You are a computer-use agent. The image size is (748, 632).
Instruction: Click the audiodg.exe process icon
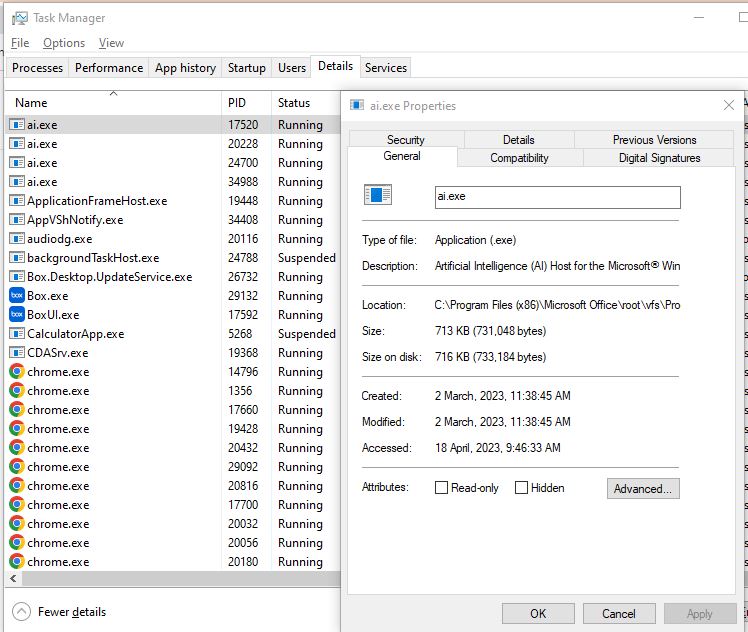(x=17, y=238)
